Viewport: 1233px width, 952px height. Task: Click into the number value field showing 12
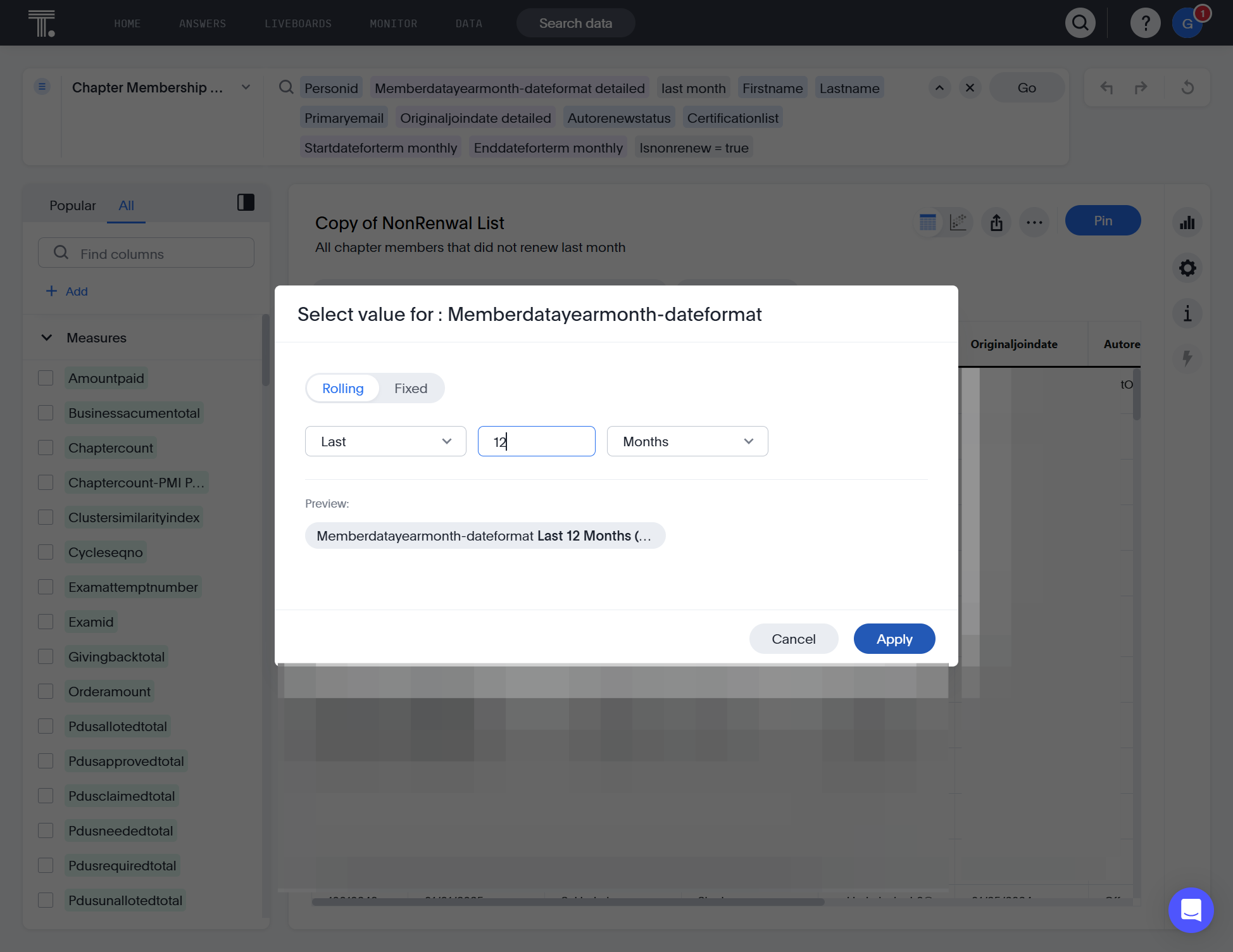coord(537,441)
